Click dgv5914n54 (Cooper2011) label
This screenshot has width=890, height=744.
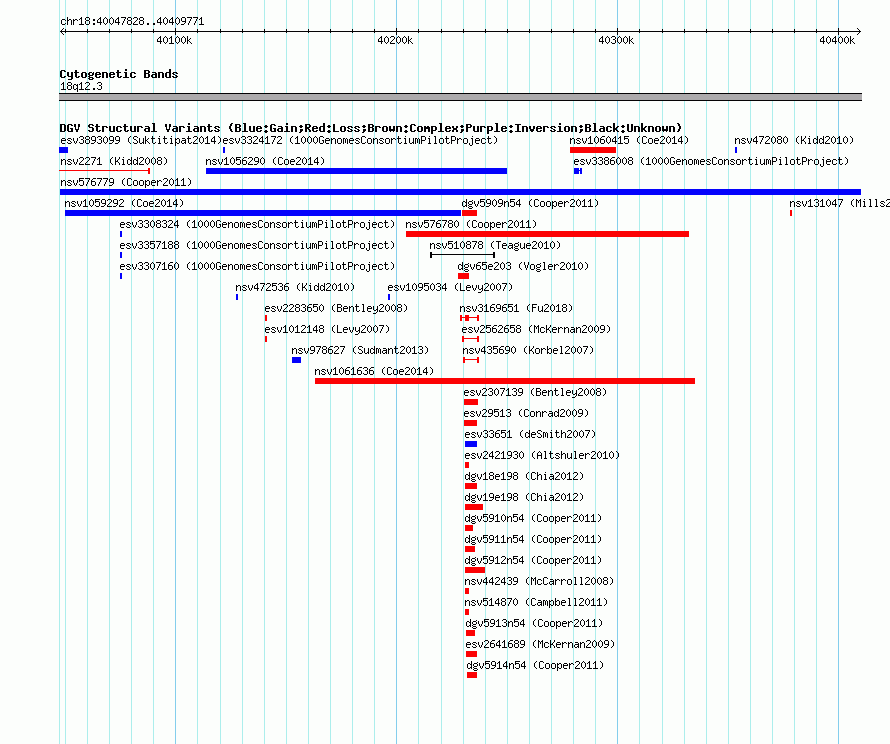[535, 665]
